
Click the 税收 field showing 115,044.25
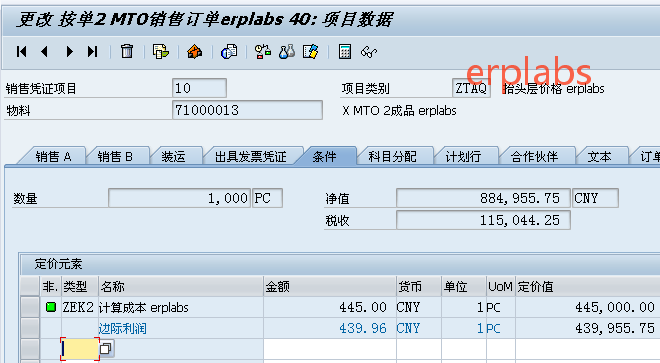[483, 220]
